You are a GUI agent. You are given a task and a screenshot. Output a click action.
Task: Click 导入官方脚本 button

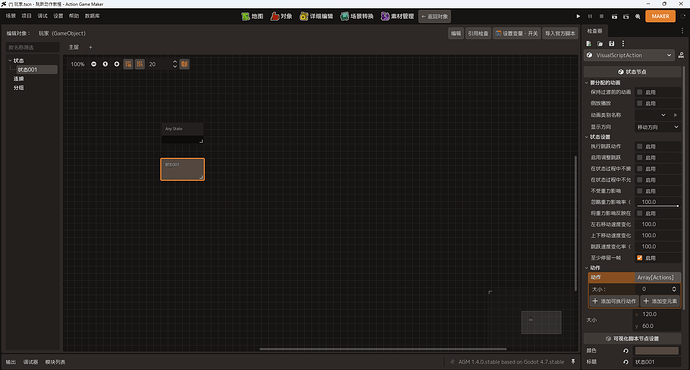coord(560,33)
